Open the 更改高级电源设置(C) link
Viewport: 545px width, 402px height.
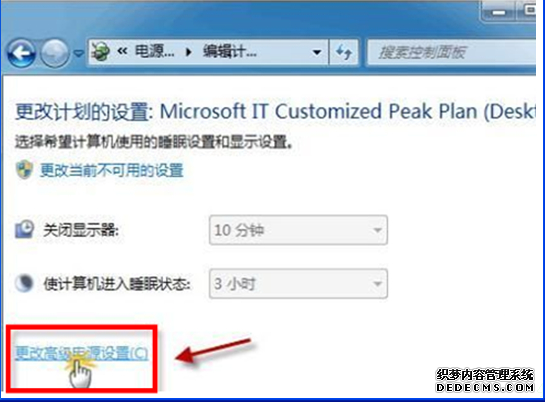point(82,353)
